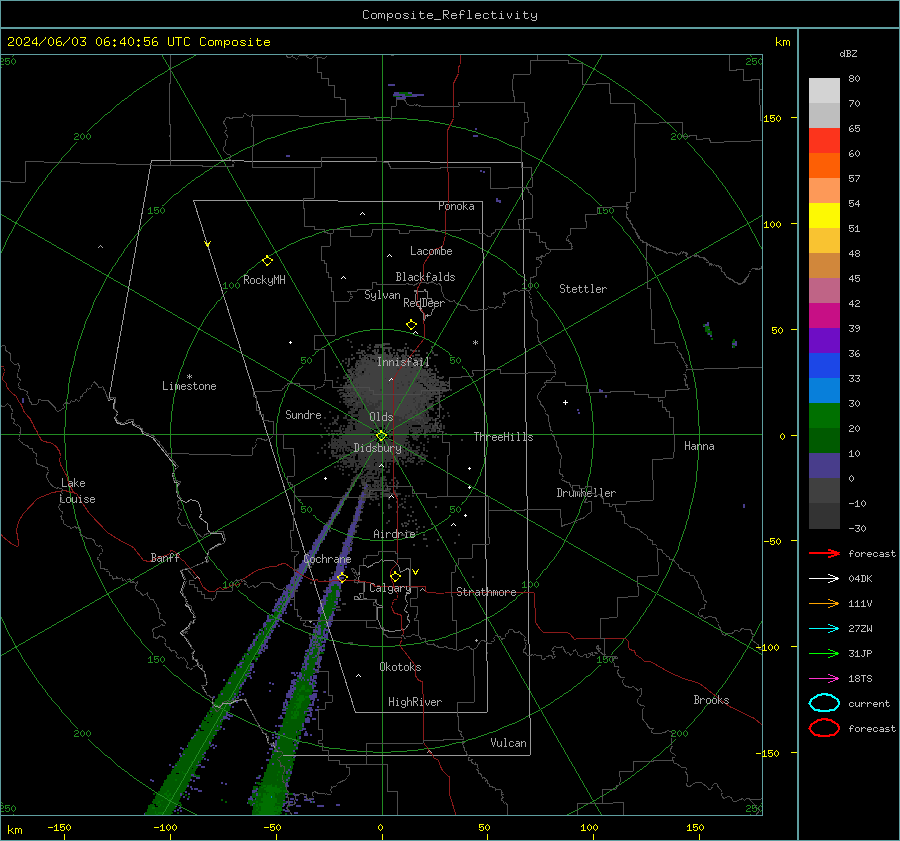900x841 pixels.
Task: Click the small echo at the top near north edge
Action: (x=408, y=95)
